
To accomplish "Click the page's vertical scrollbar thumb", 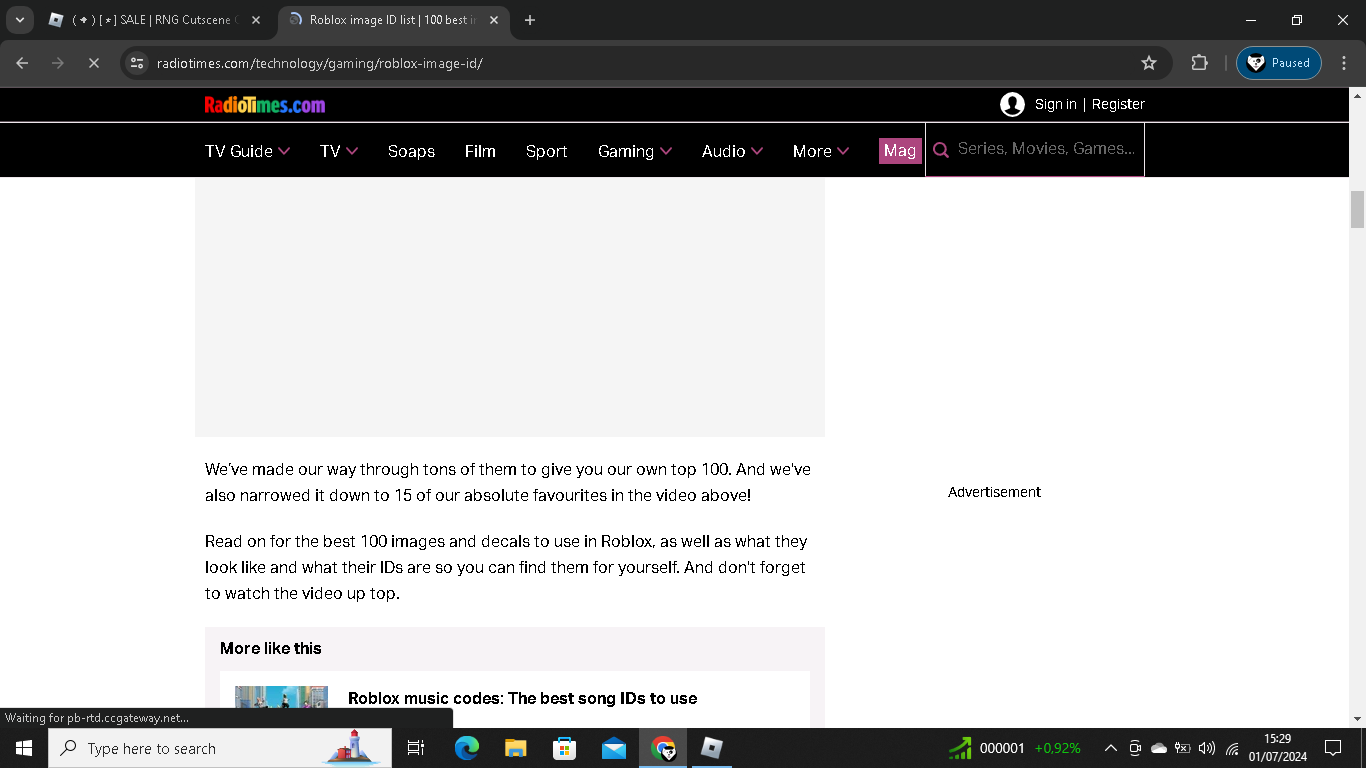I will tap(1357, 209).
